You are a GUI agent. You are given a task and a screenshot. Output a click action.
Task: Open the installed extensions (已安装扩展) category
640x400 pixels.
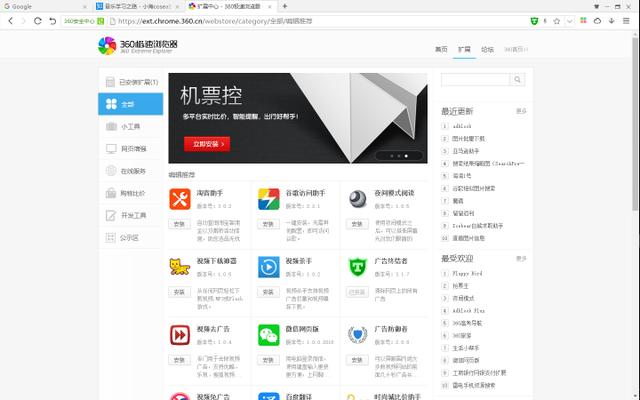(131, 82)
